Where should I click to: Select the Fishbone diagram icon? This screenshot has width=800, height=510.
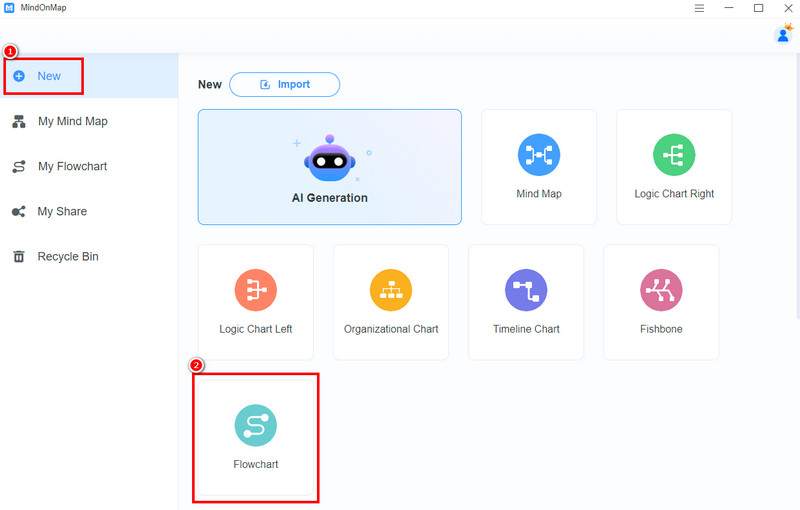[x=661, y=290]
